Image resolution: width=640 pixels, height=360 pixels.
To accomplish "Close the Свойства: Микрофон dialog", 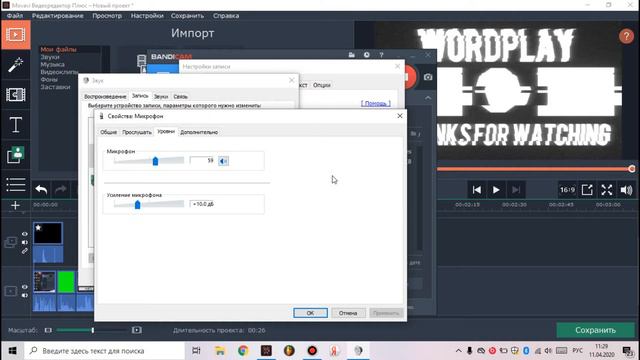I will click(x=400, y=116).
